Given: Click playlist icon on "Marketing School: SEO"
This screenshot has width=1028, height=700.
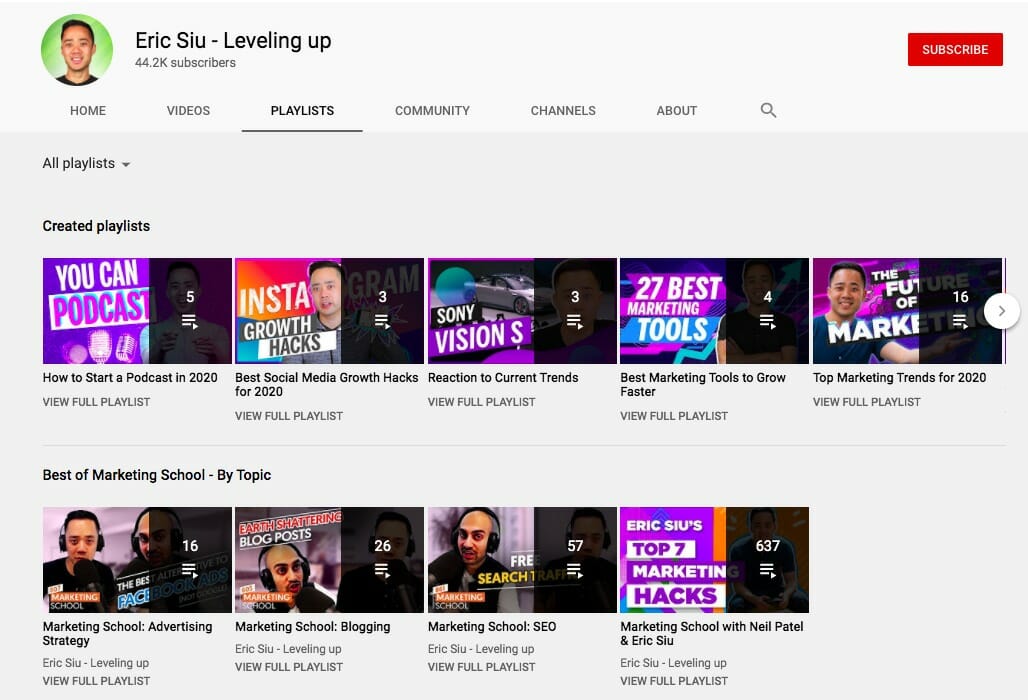Looking at the screenshot, I should tap(574, 568).
